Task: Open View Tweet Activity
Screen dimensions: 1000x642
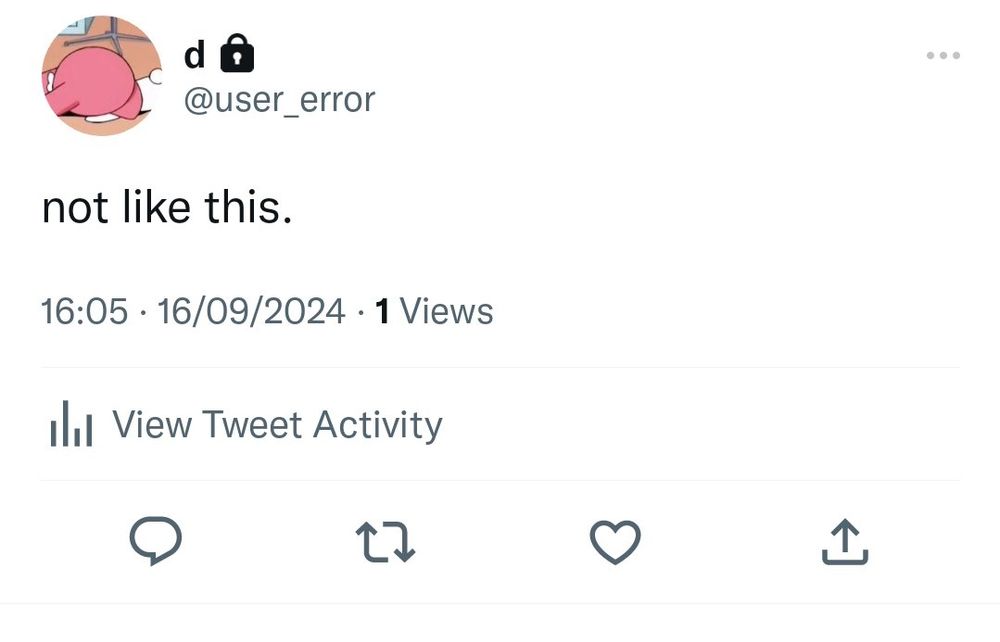Action: 278,424
